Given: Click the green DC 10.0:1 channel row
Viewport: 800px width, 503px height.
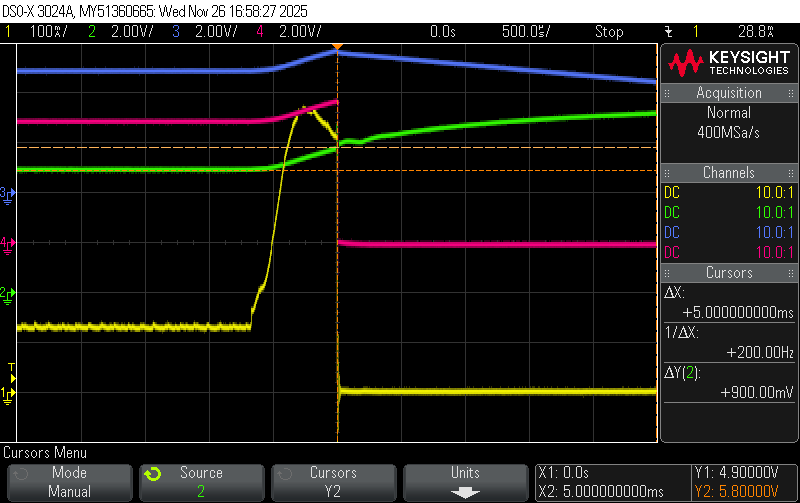Looking at the screenshot, I should pyautogui.click(x=729, y=212).
